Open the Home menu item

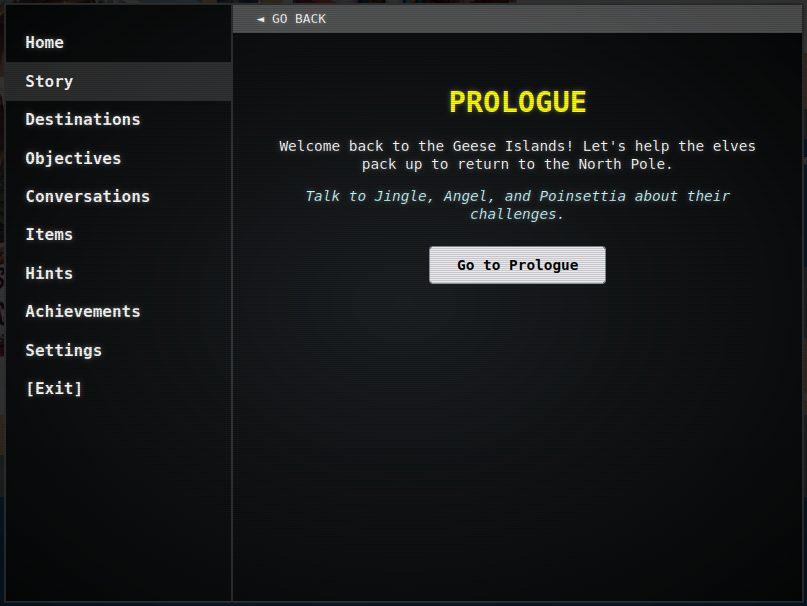[45, 43]
